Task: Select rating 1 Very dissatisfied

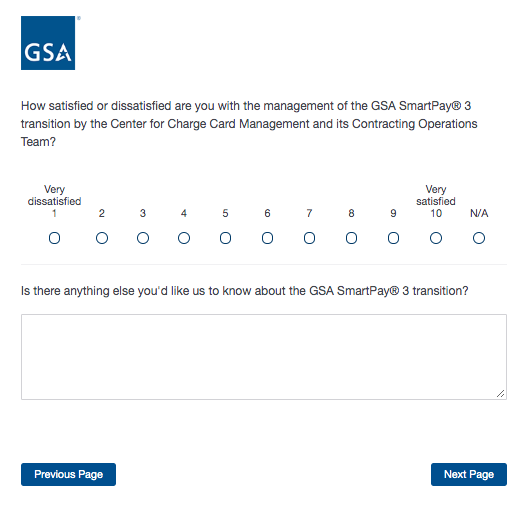Action: (x=54, y=238)
